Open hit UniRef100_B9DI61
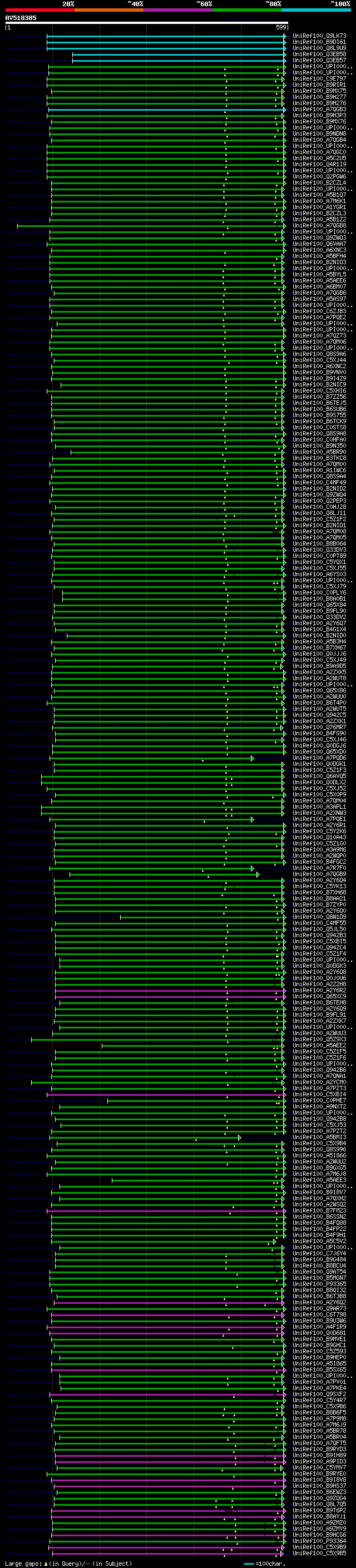356x1568 pixels. 319,42
